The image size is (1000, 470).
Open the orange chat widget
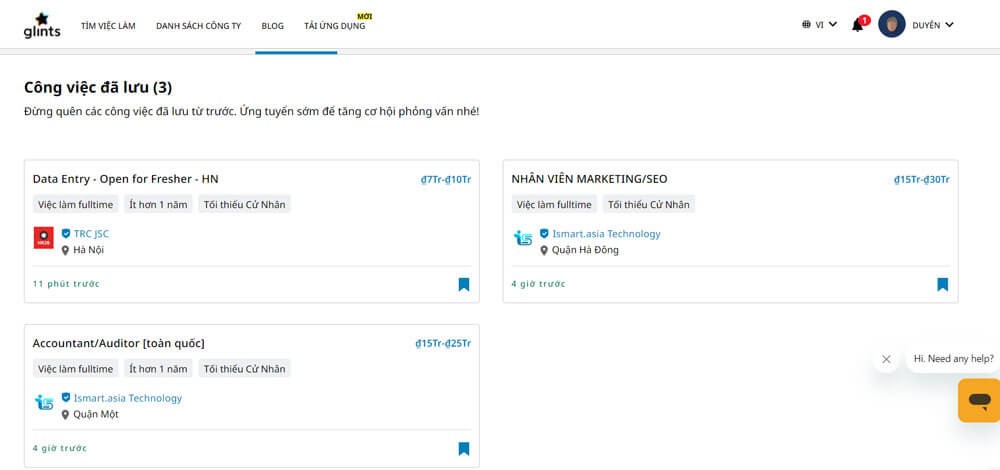tap(978, 401)
